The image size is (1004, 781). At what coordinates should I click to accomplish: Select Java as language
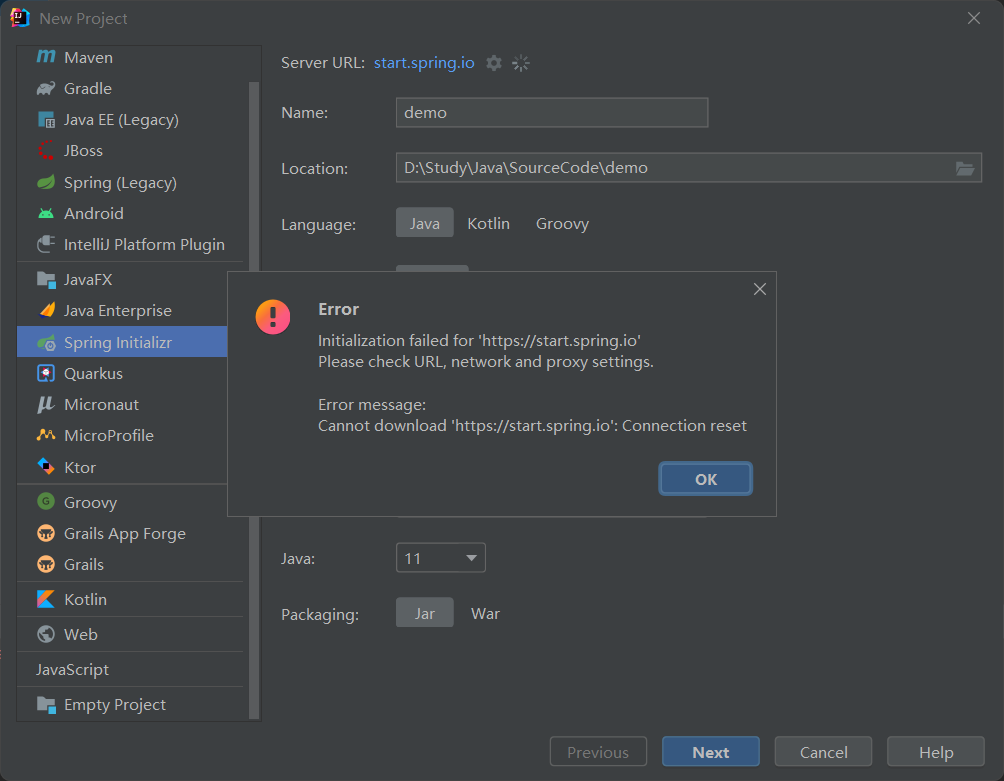[425, 223]
